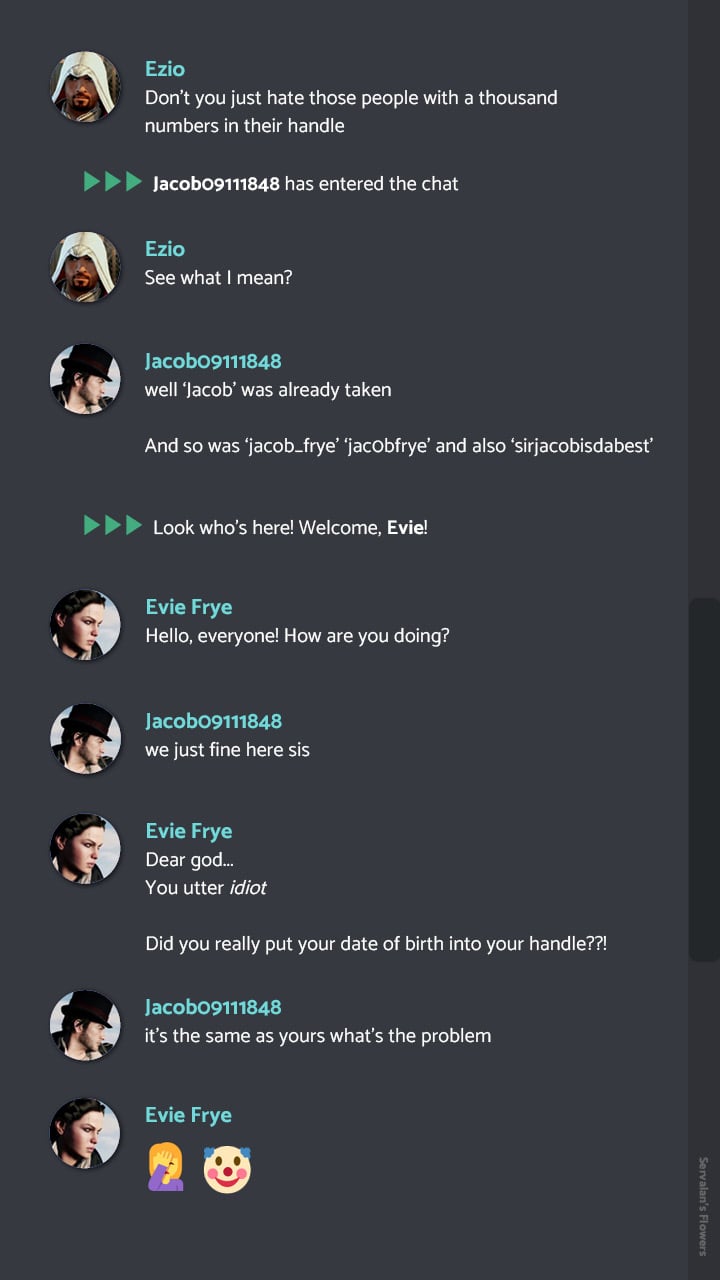Screen dimensions: 720x1280
Task: Click bold Evie name in welcome notice
Action: pyautogui.click(x=405, y=527)
